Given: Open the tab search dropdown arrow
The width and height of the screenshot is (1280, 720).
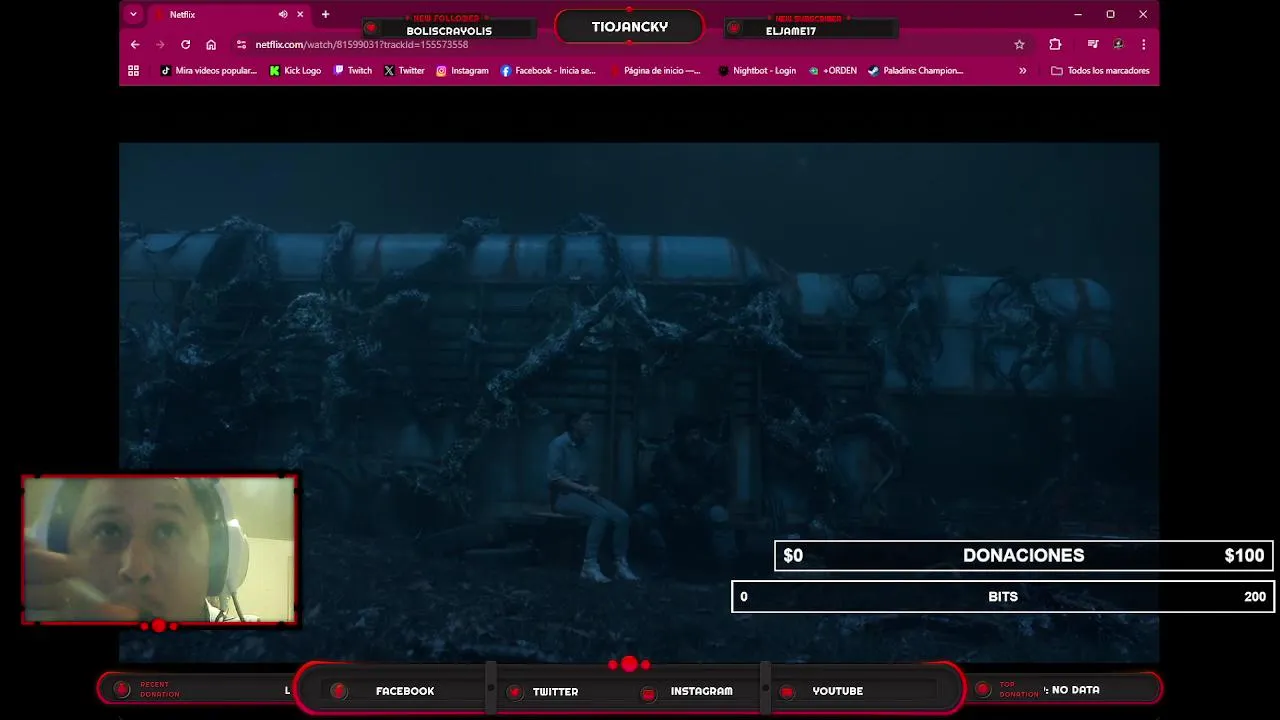Looking at the screenshot, I should [133, 14].
